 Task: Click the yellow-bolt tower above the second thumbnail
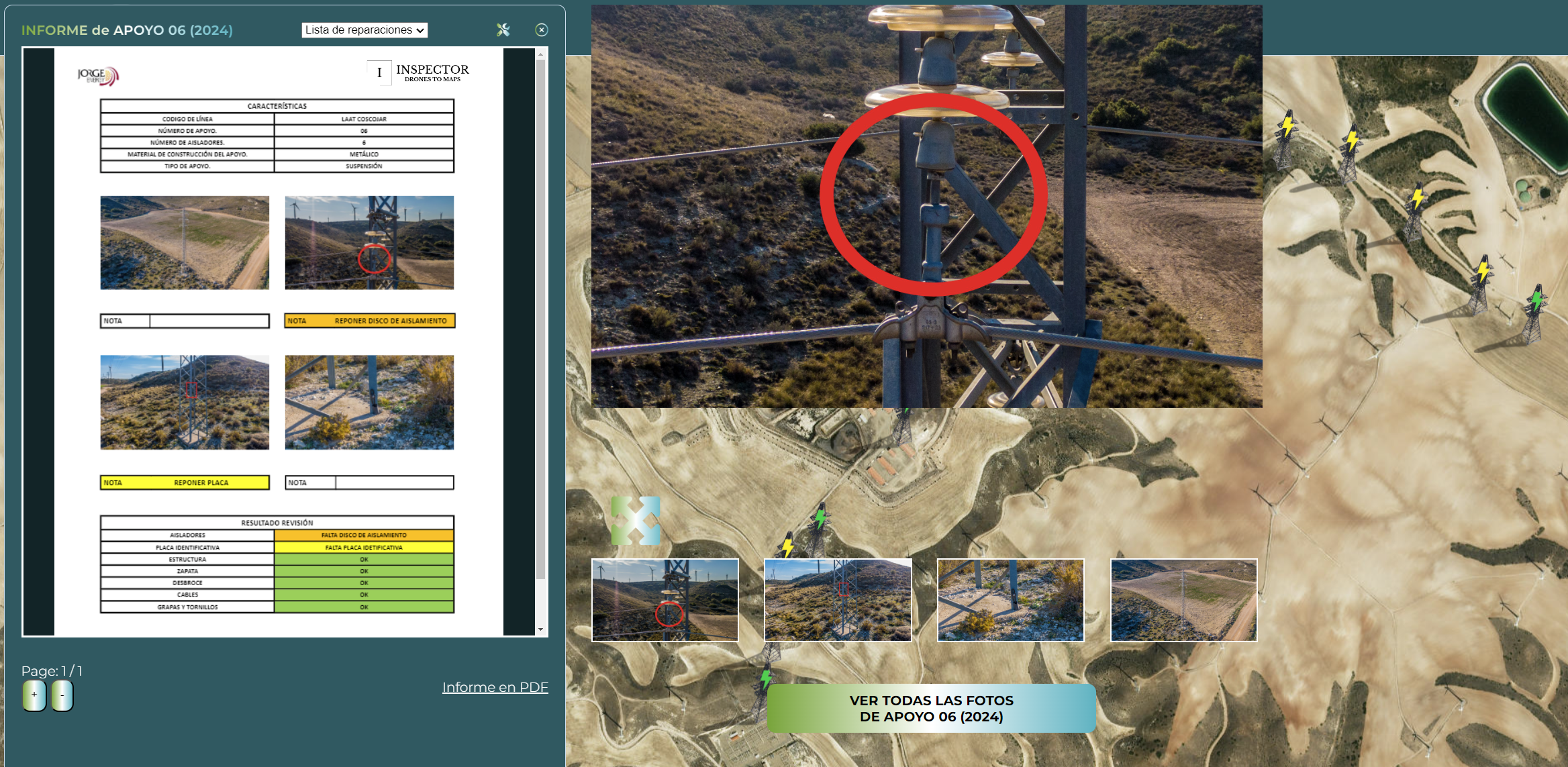pyautogui.click(x=787, y=545)
